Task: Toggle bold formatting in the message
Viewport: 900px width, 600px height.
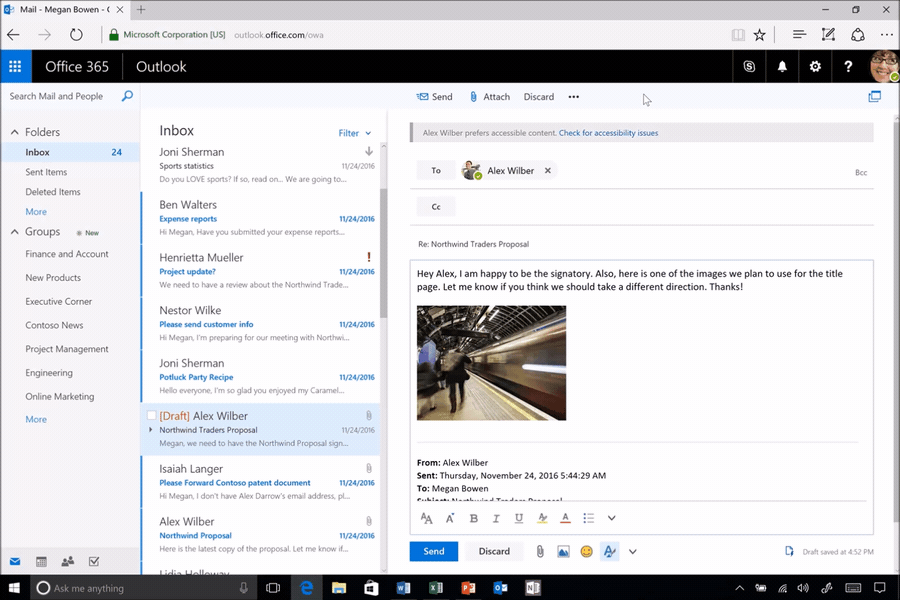Action: [474, 518]
